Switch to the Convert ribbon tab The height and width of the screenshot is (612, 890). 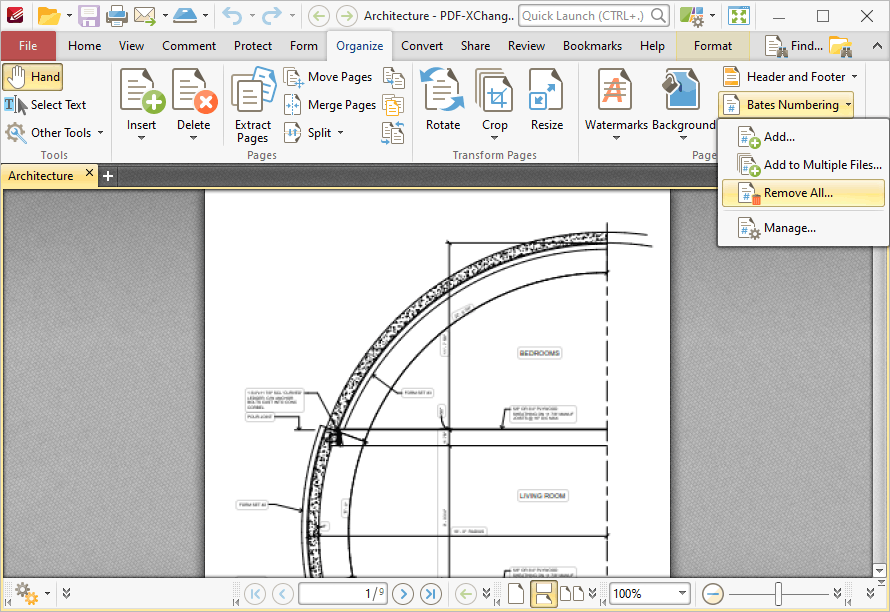point(422,46)
